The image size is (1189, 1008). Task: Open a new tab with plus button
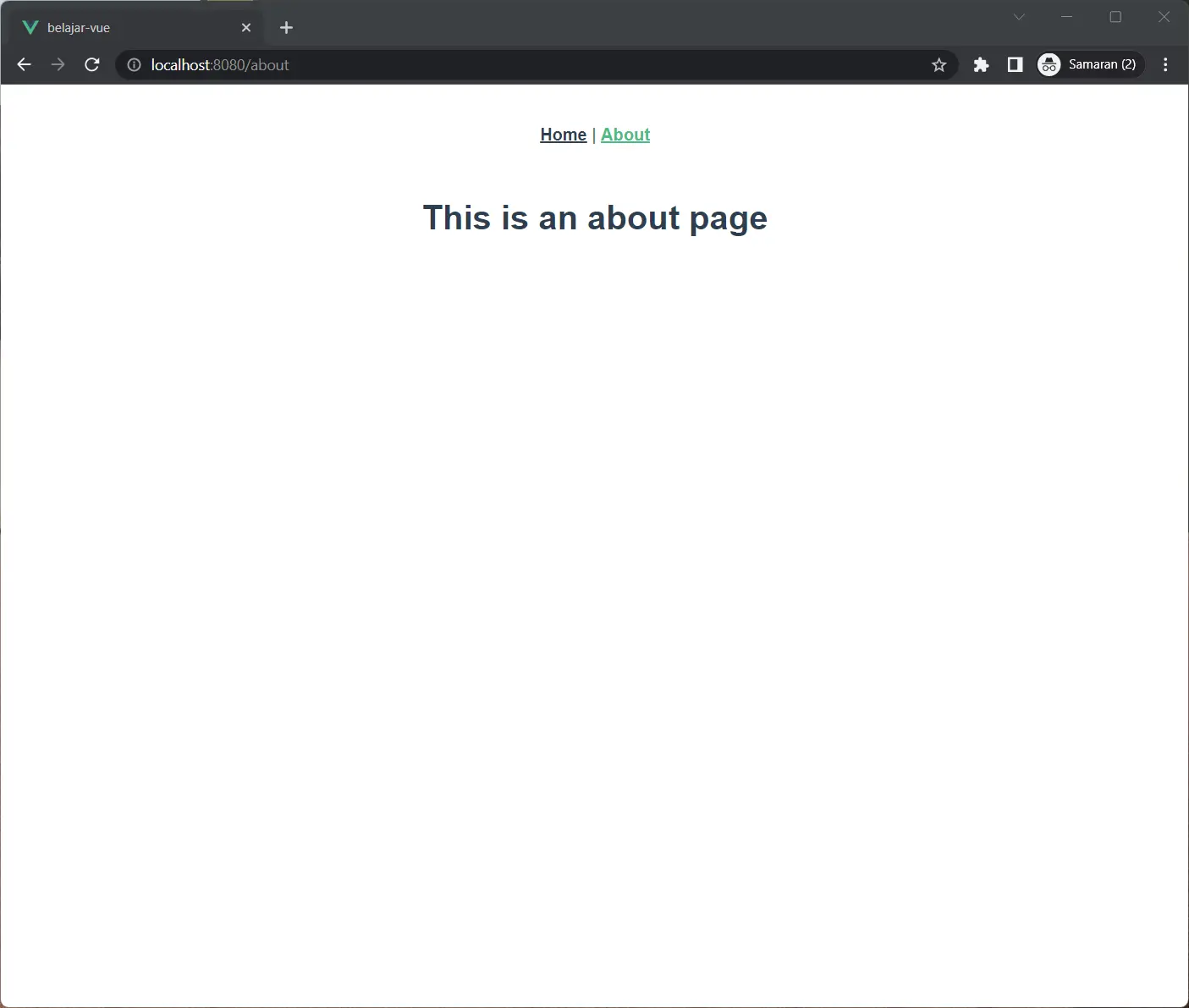[286, 28]
